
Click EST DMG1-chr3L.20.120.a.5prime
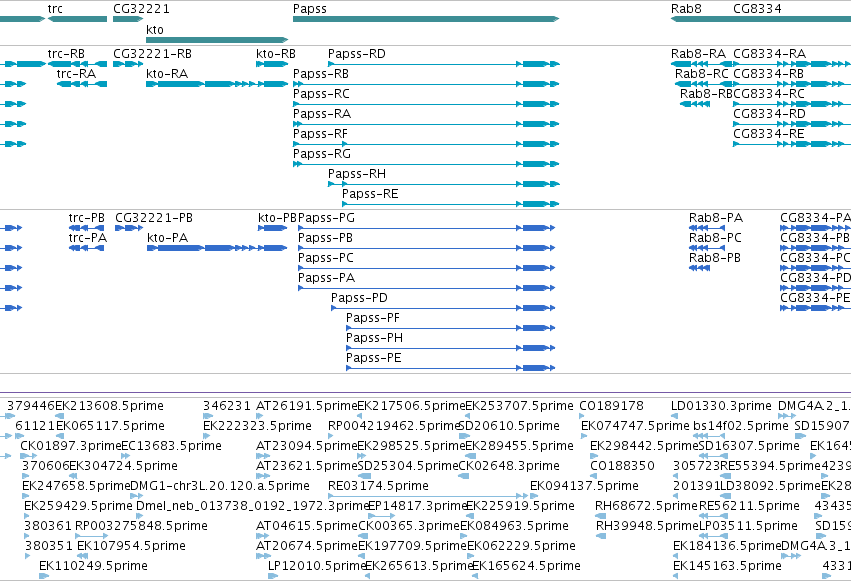pyautogui.click(x=137, y=496)
